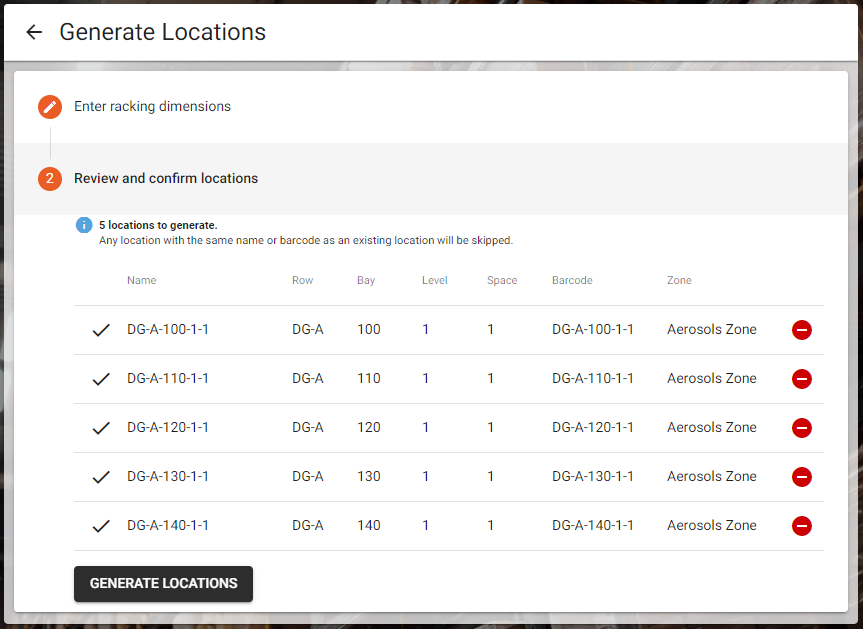Click name cell DG-A-130-1-1
The width and height of the screenshot is (863, 629).
tap(168, 476)
